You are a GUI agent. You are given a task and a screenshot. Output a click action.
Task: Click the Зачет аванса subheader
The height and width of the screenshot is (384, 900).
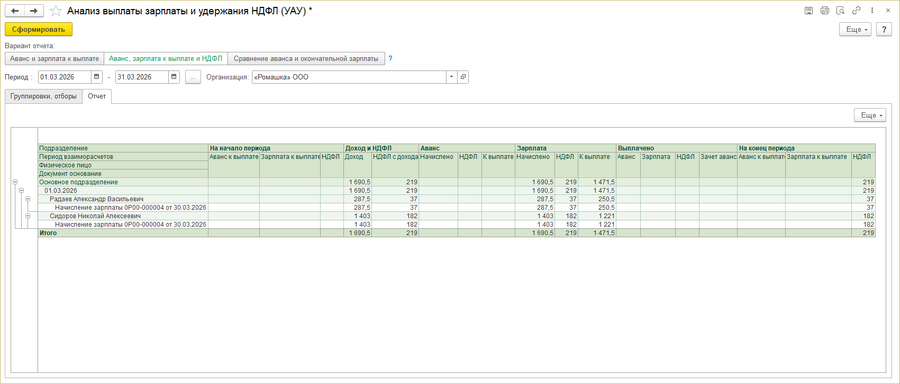click(718, 156)
